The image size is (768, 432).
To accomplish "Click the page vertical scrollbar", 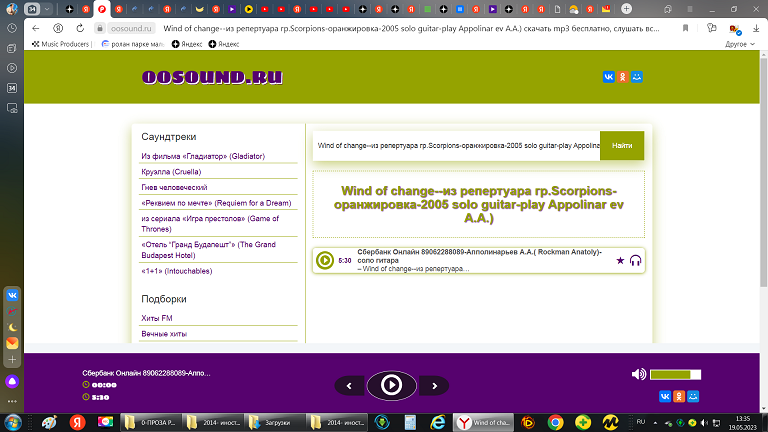I will pyautogui.click(x=764, y=171).
